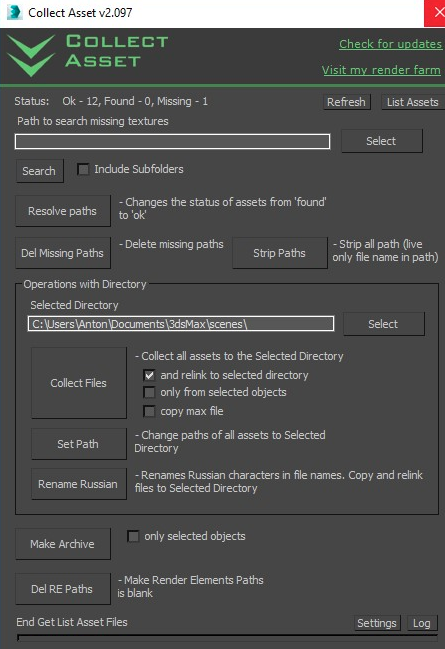Open the List Assets window
The image size is (445, 649).
pyautogui.click(x=412, y=102)
